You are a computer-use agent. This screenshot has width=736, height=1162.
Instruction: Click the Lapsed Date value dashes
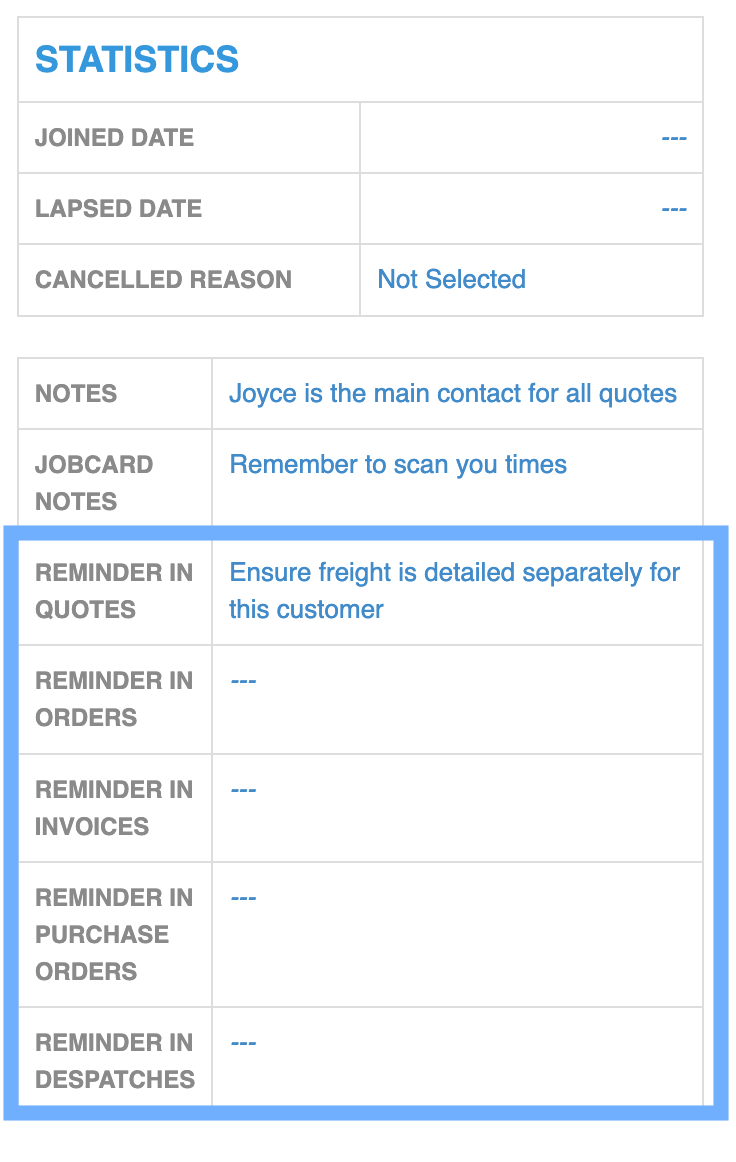(x=674, y=210)
